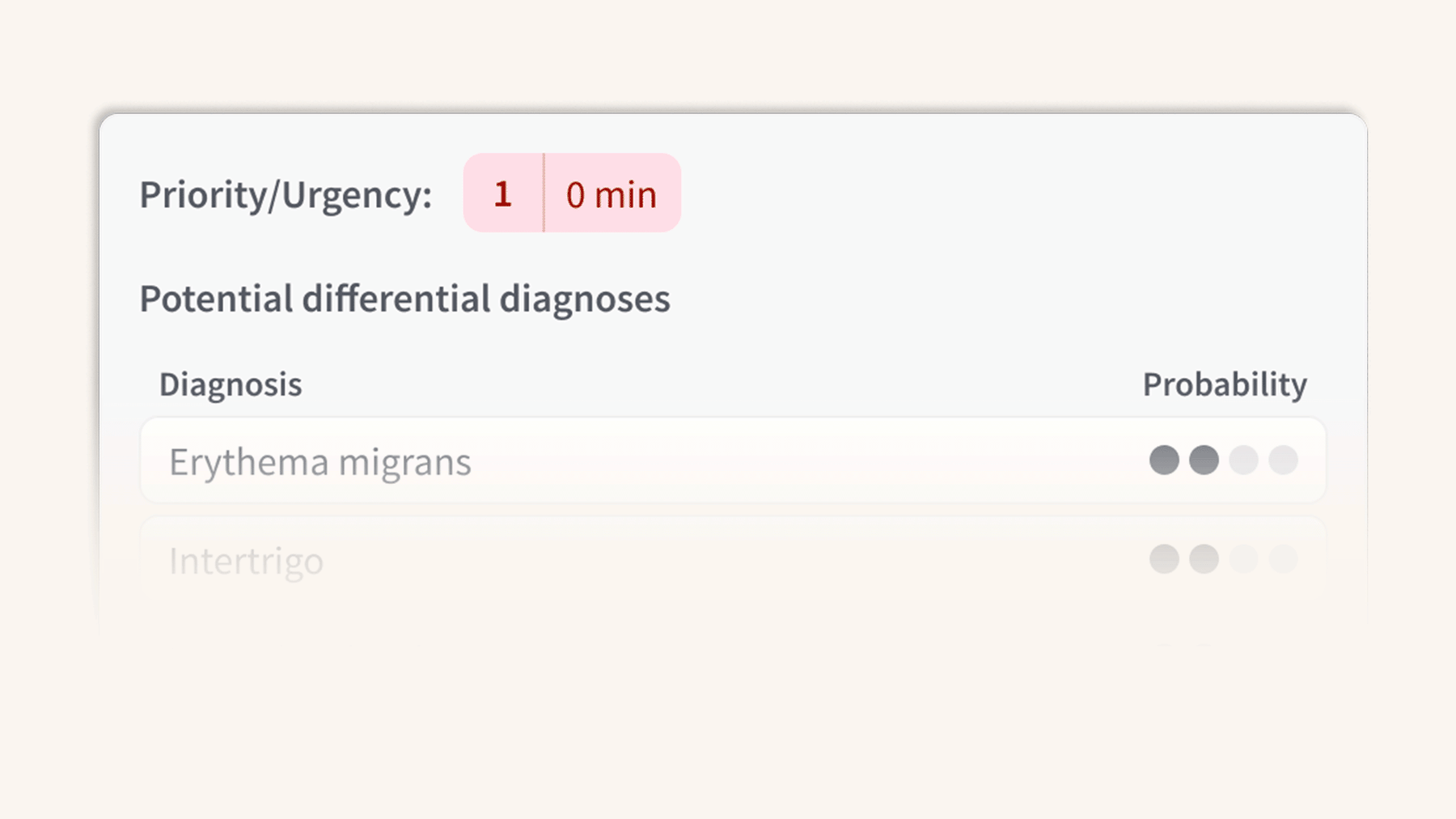Click empty panel space right of "0 min"
1456x819 pixels.
[971, 194]
